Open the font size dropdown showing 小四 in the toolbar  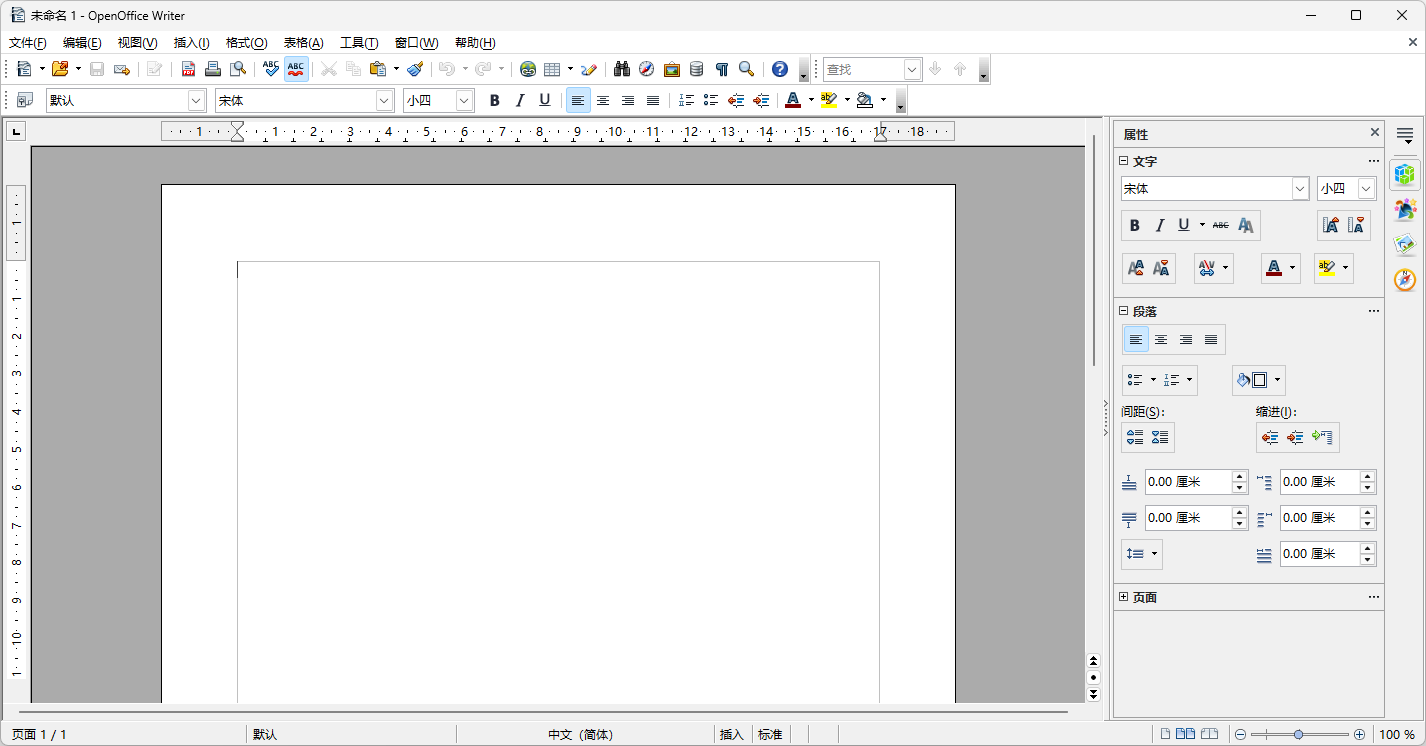[x=465, y=100]
